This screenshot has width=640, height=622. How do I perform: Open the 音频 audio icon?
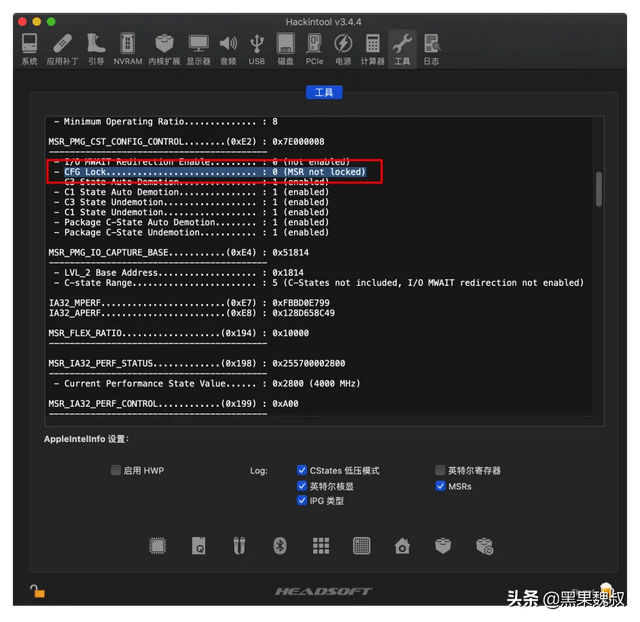pos(228,49)
